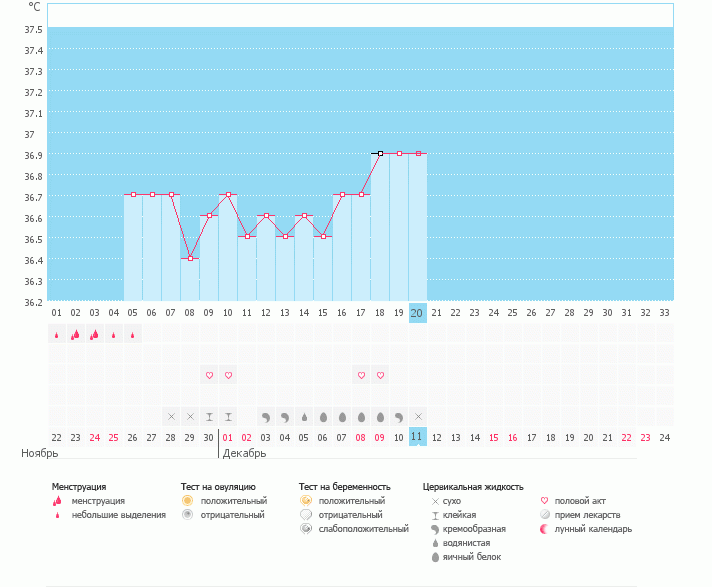The height and width of the screenshot is (587, 712).
Task: Click the sticky cervical fluid icon on day 10
Action: pyautogui.click(x=228, y=416)
